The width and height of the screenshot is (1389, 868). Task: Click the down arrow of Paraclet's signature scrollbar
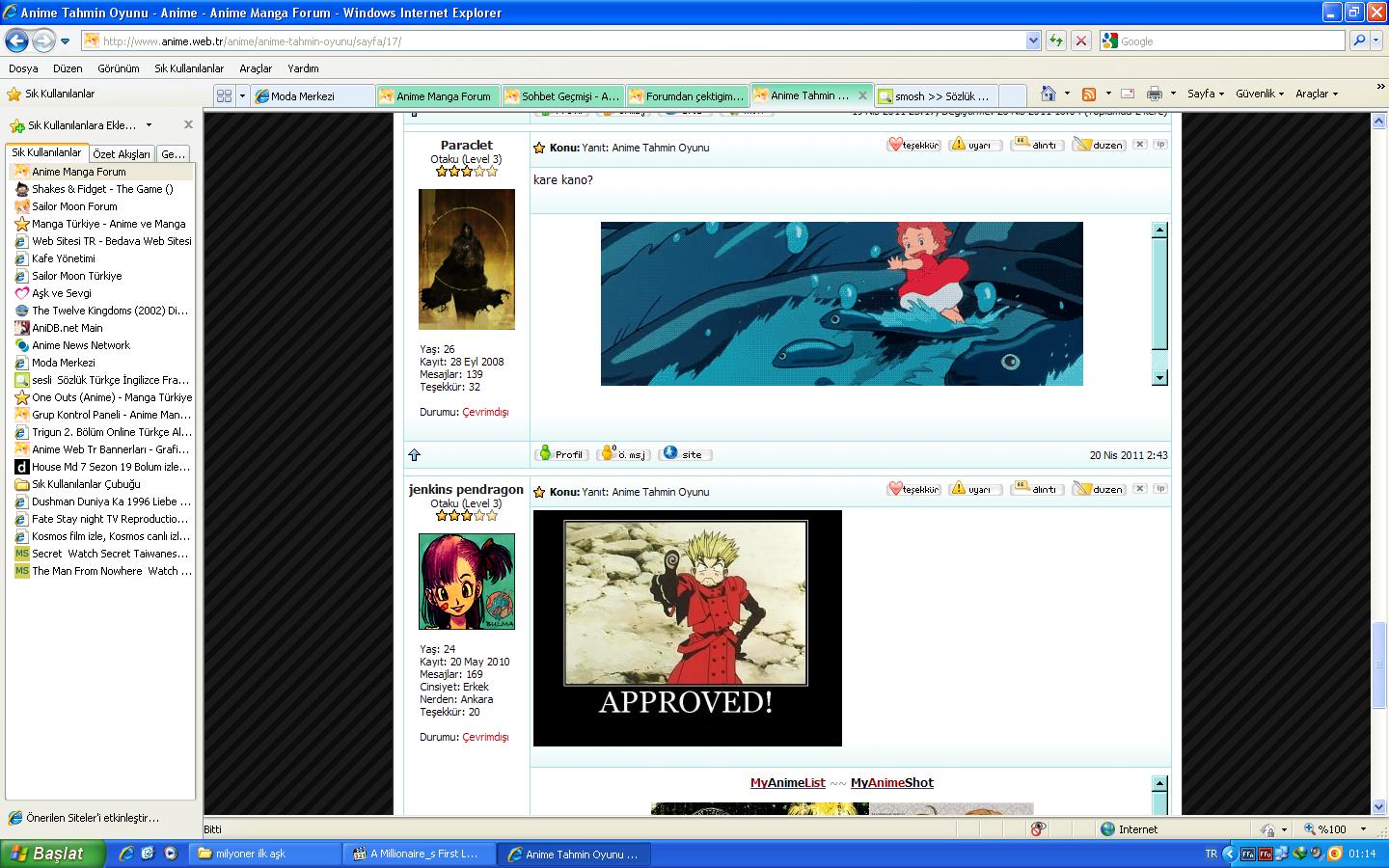pyautogui.click(x=1159, y=378)
